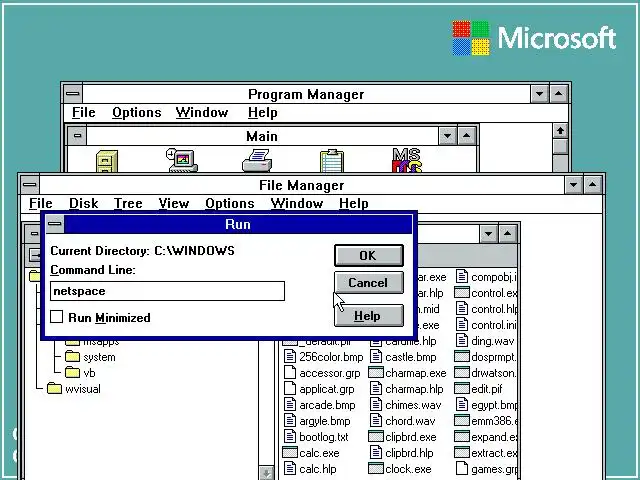Select the control.hlp document icon
Image resolution: width=640 pixels, height=480 pixels.
(x=462, y=309)
